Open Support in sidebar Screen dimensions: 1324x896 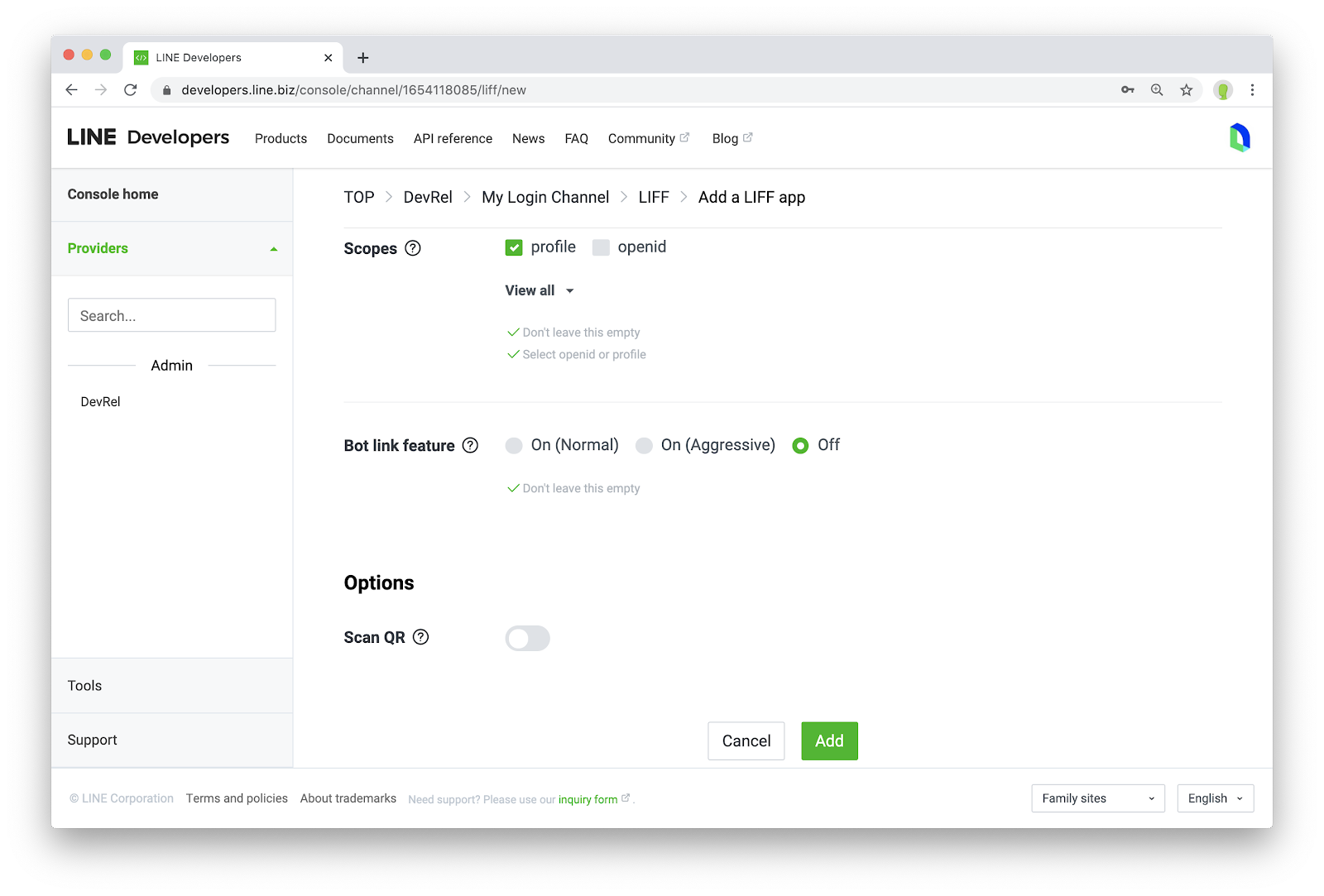[172, 740]
